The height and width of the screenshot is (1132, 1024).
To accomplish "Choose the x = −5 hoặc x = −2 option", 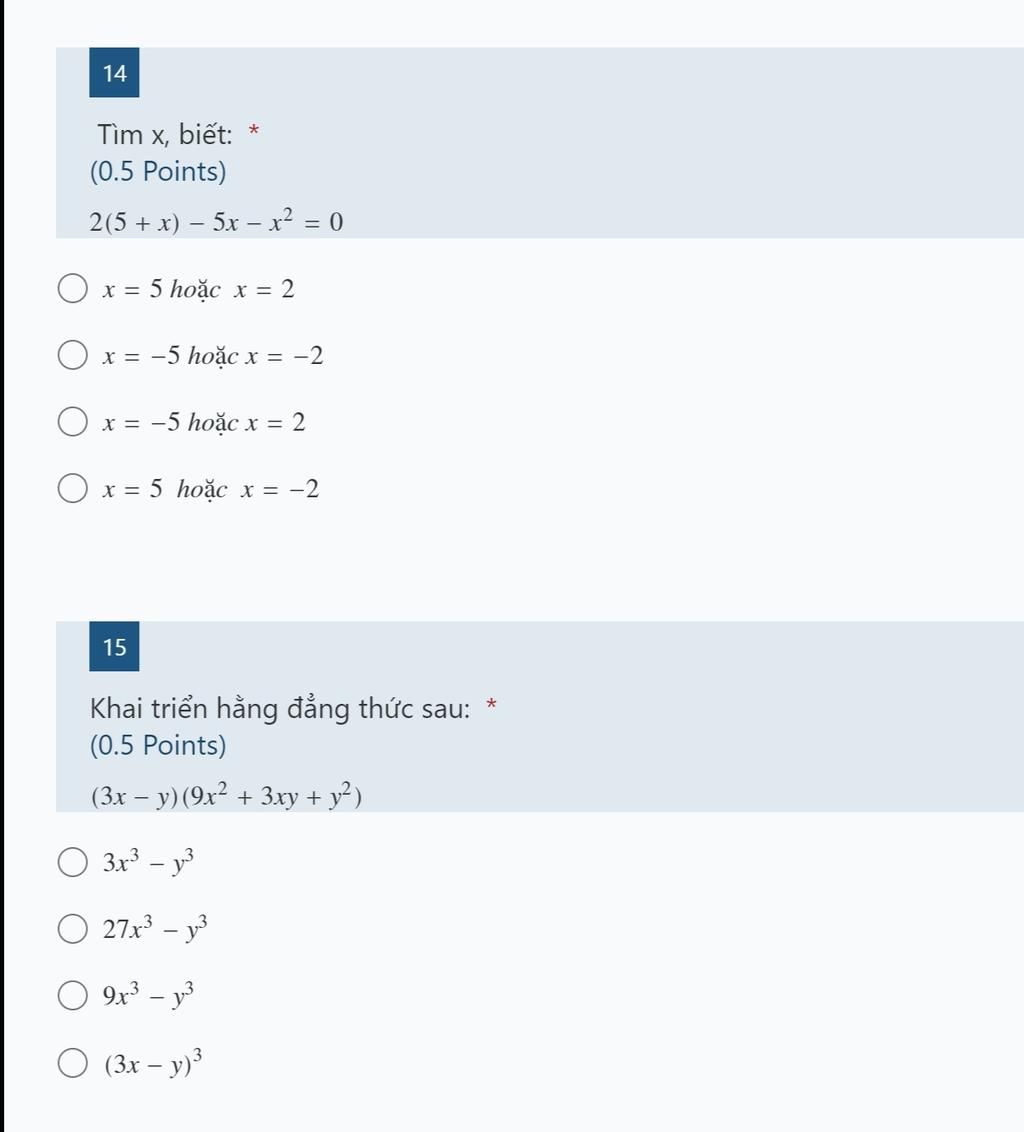I will click(x=72, y=356).
